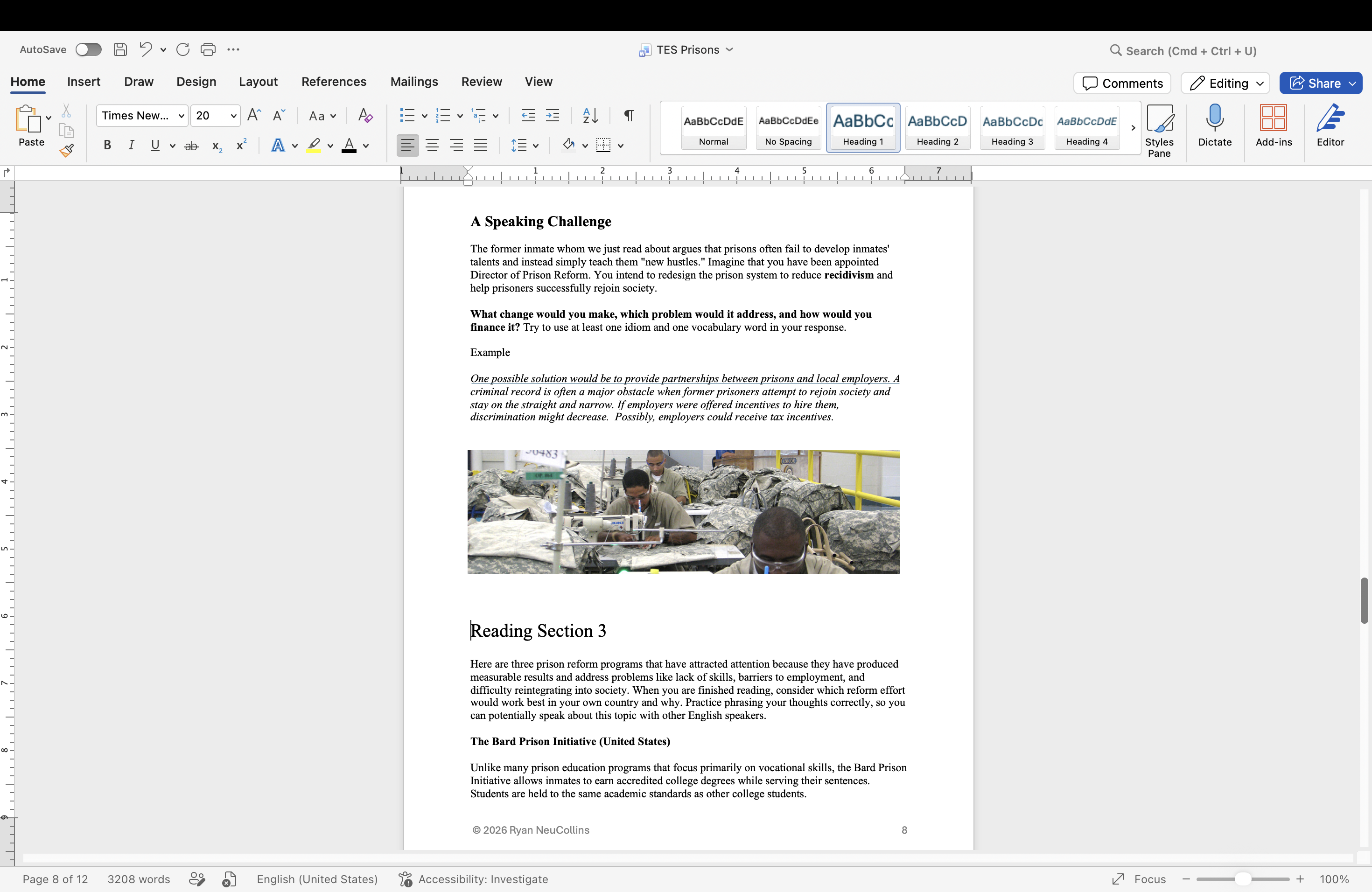Increase paragraph indent

coord(552,115)
